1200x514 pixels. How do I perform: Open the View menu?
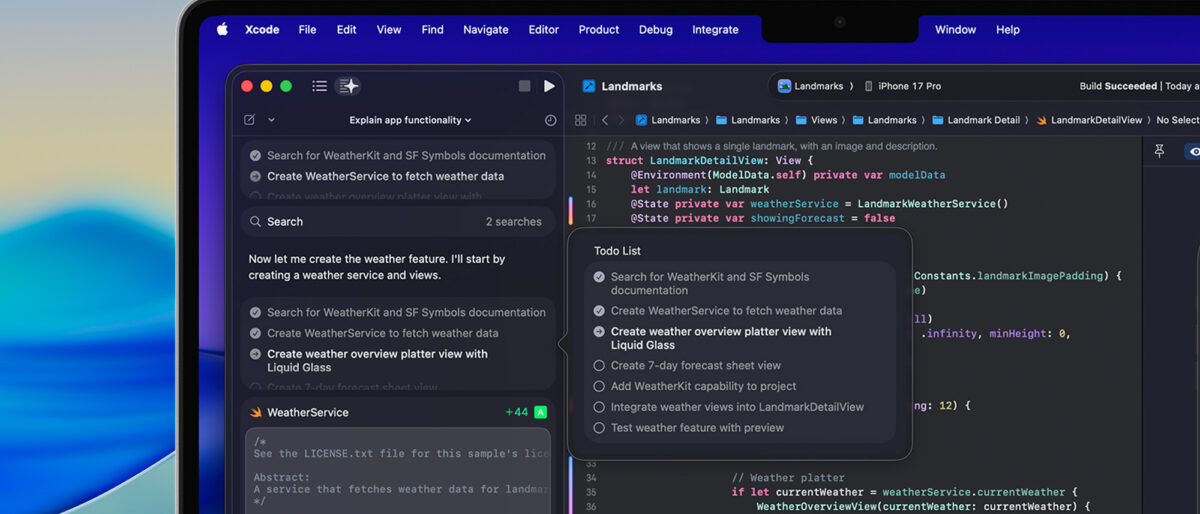click(x=389, y=29)
